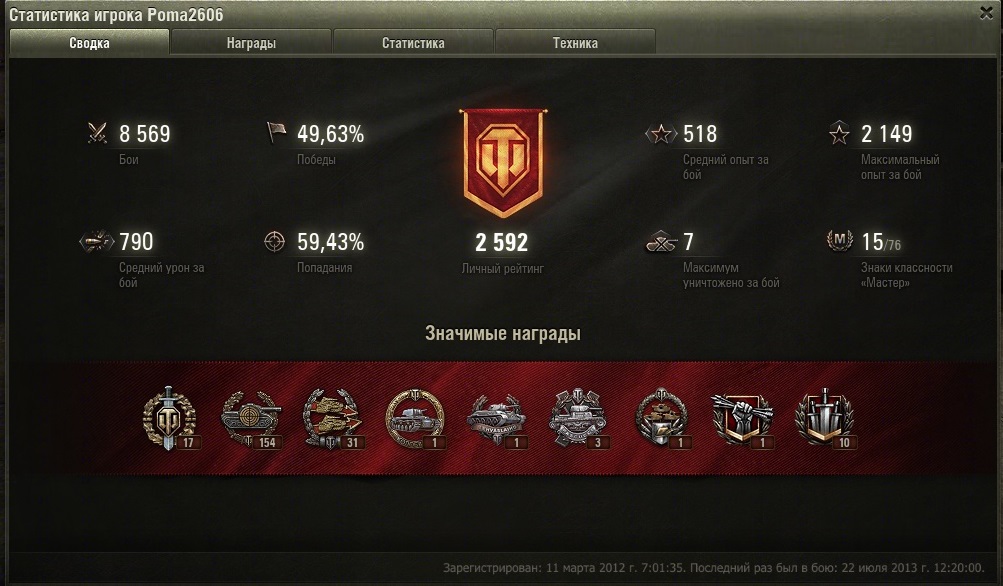Click the max destroyed tanks icon
The height and width of the screenshot is (586, 1003).
[x=661, y=242]
